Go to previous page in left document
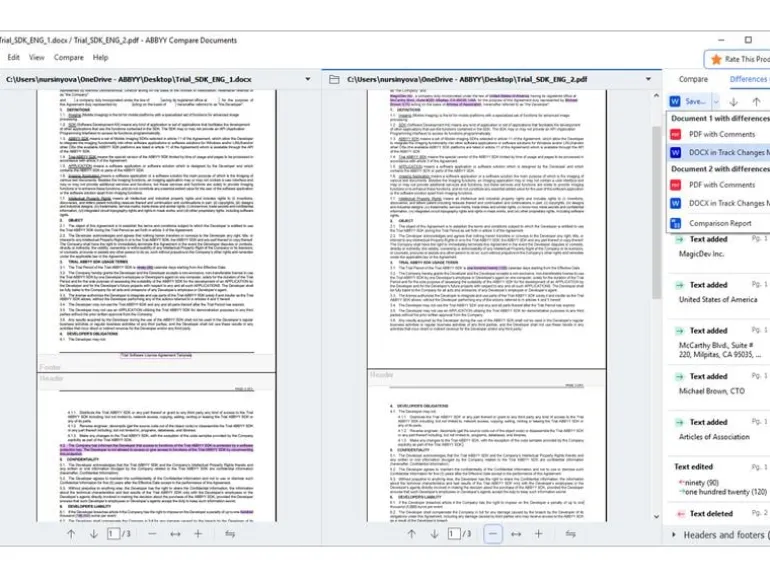 71,534
